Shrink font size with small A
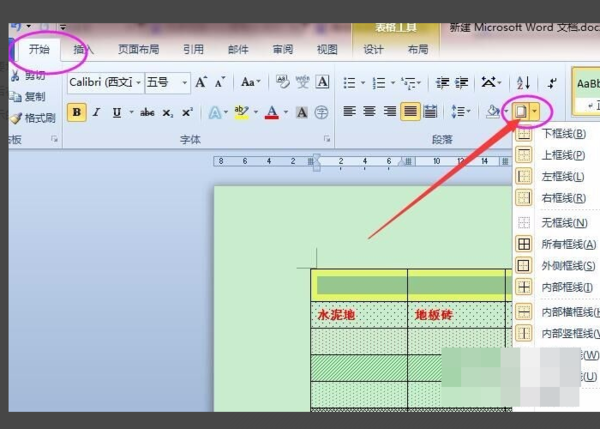 pyautogui.click(x=220, y=82)
